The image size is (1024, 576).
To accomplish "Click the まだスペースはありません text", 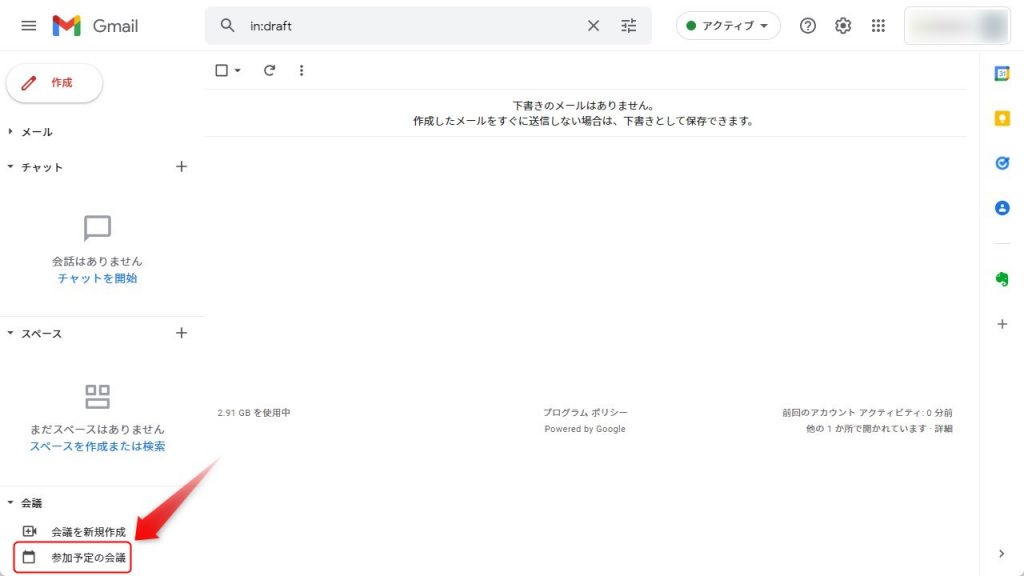I will (x=97, y=429).
